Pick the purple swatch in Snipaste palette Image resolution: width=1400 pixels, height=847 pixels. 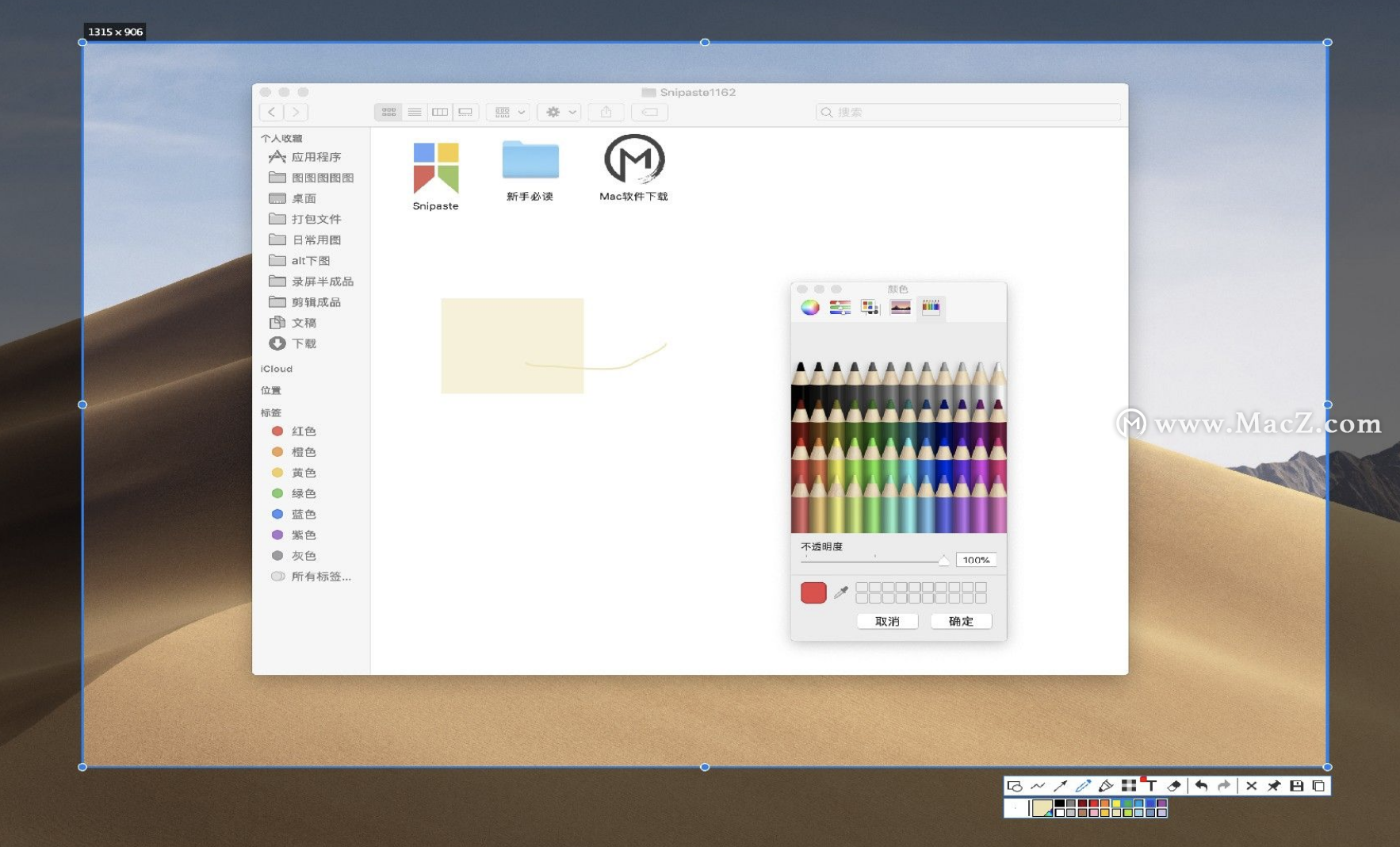click(x=1161, y=803)
